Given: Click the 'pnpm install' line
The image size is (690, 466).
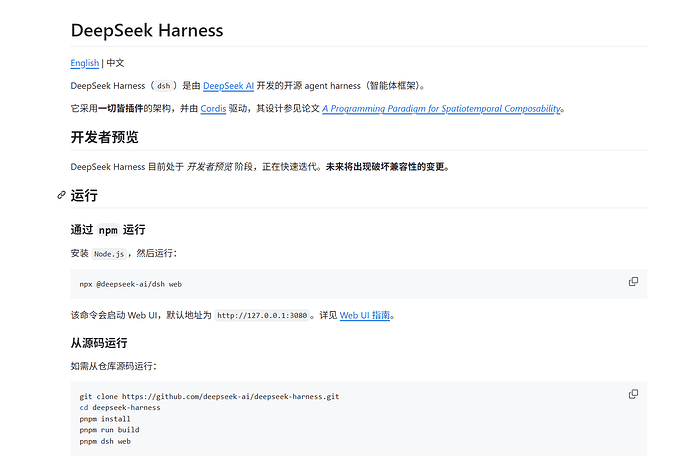Looking at the screenshot, I should click(105, 419).
